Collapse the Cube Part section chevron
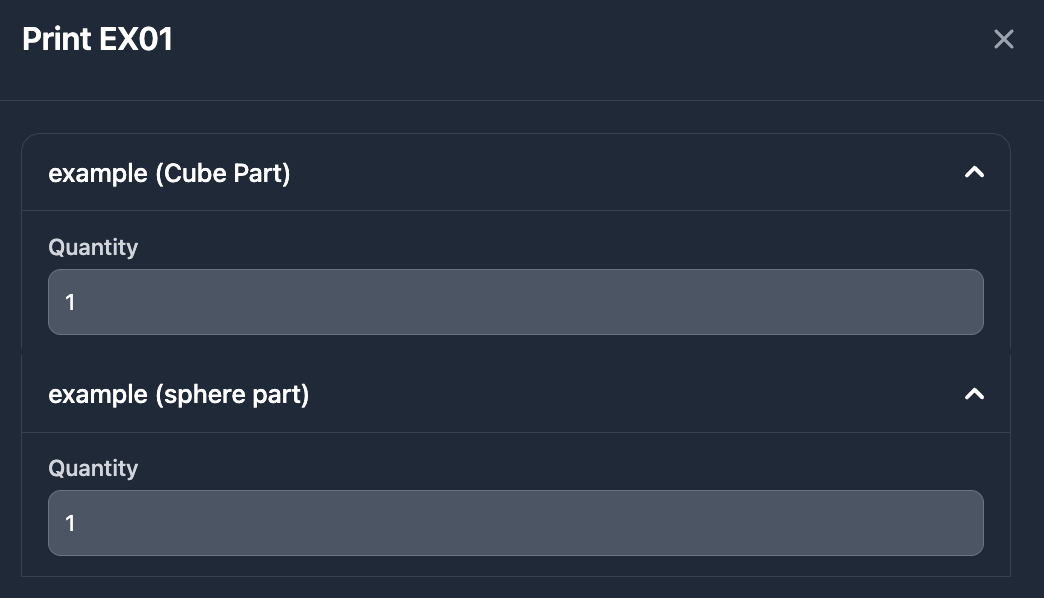The width and height of the screenshot is (1044, 598). pos(974,173)
